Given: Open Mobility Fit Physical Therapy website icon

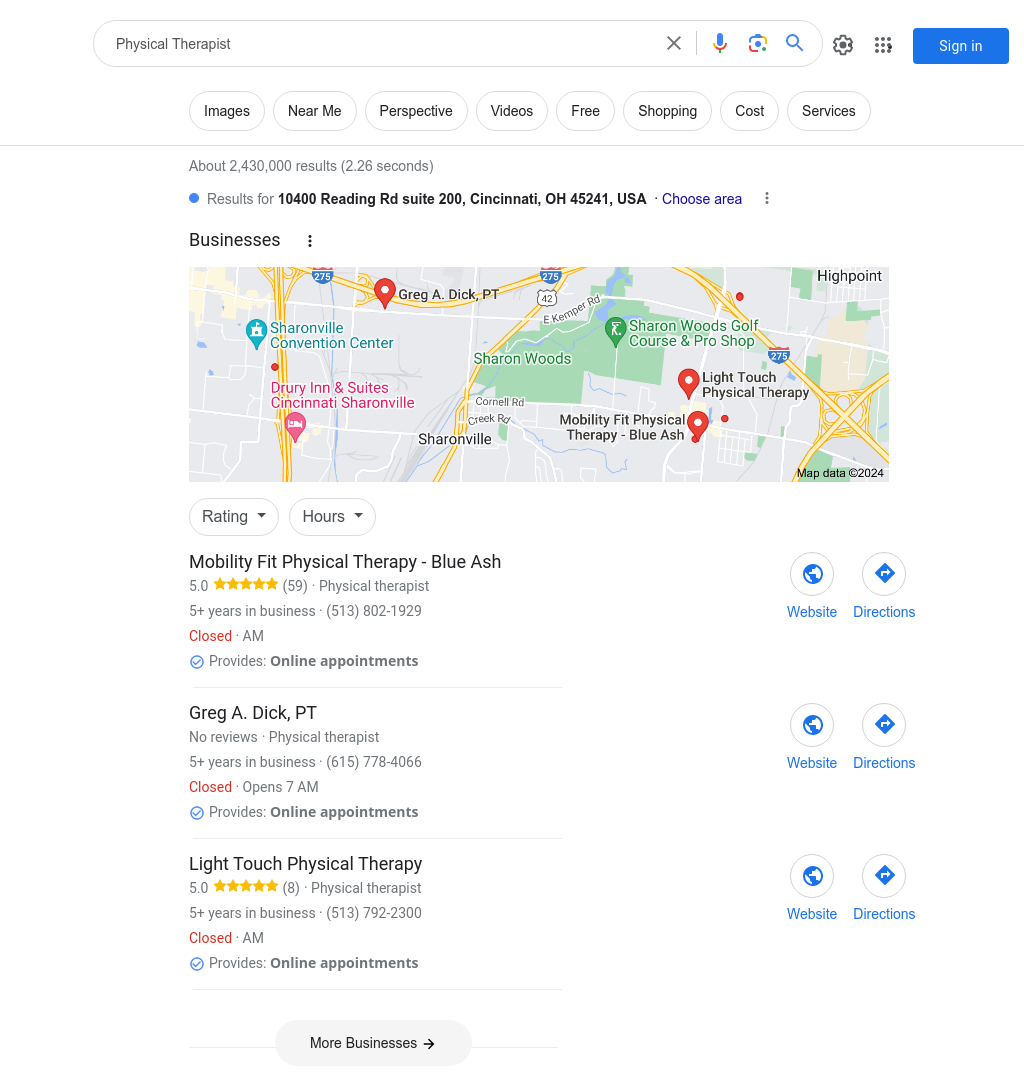Looking at the screenshot, I should pyautogui.click(x=812, y=574).
